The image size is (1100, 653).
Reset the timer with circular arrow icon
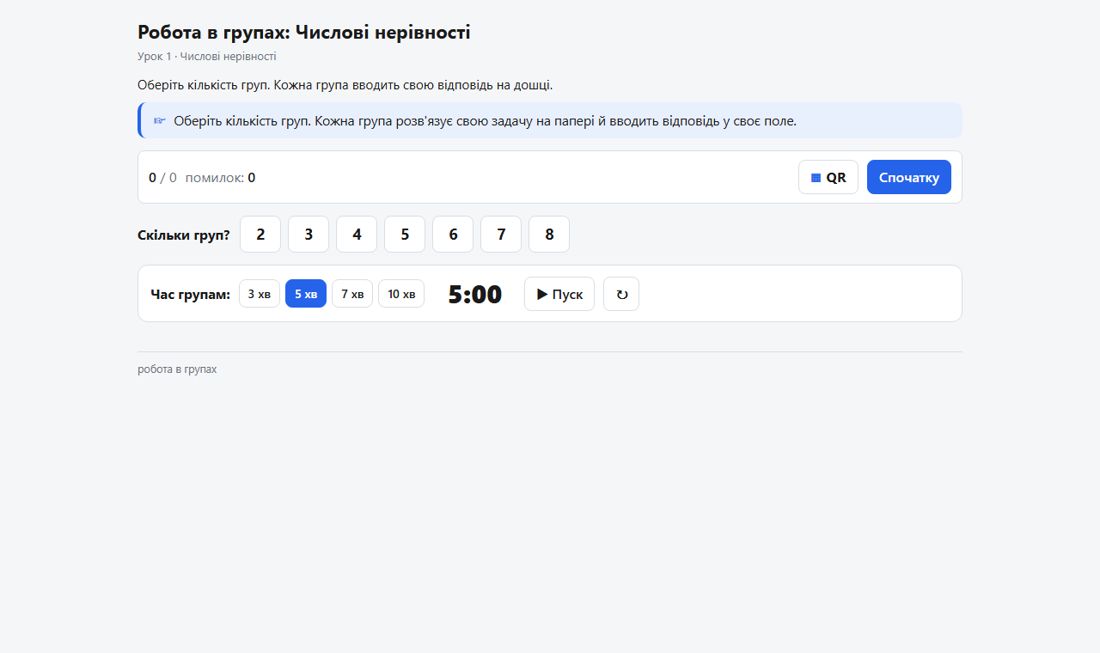[621, 294]
